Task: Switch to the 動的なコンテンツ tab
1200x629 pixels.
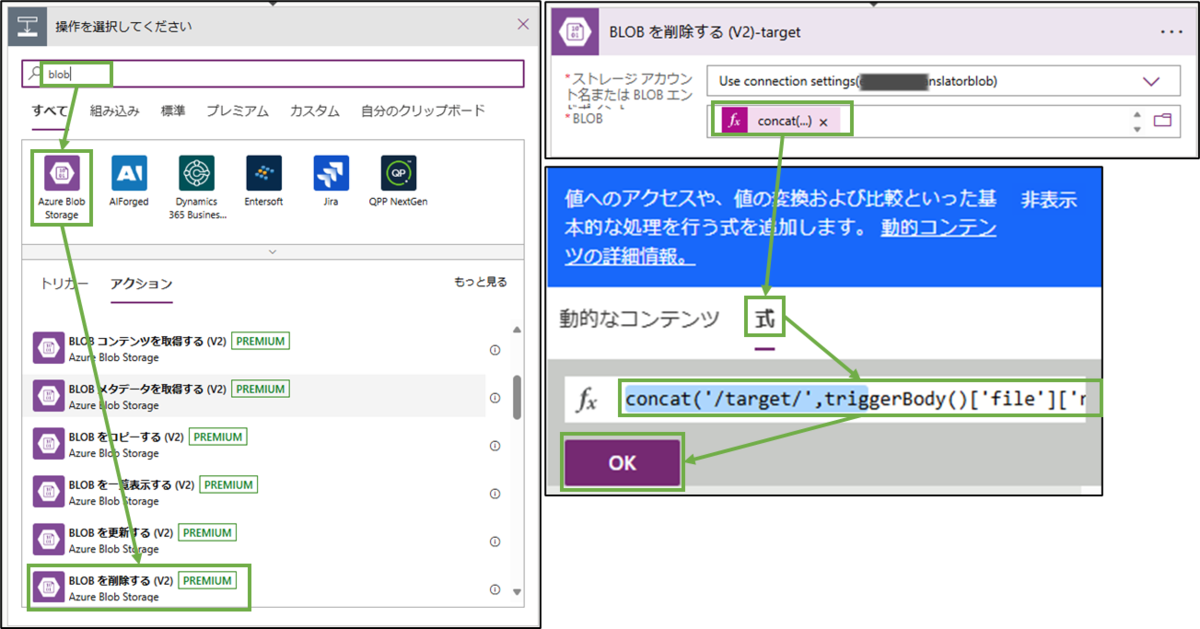Action: click(639, 319)
